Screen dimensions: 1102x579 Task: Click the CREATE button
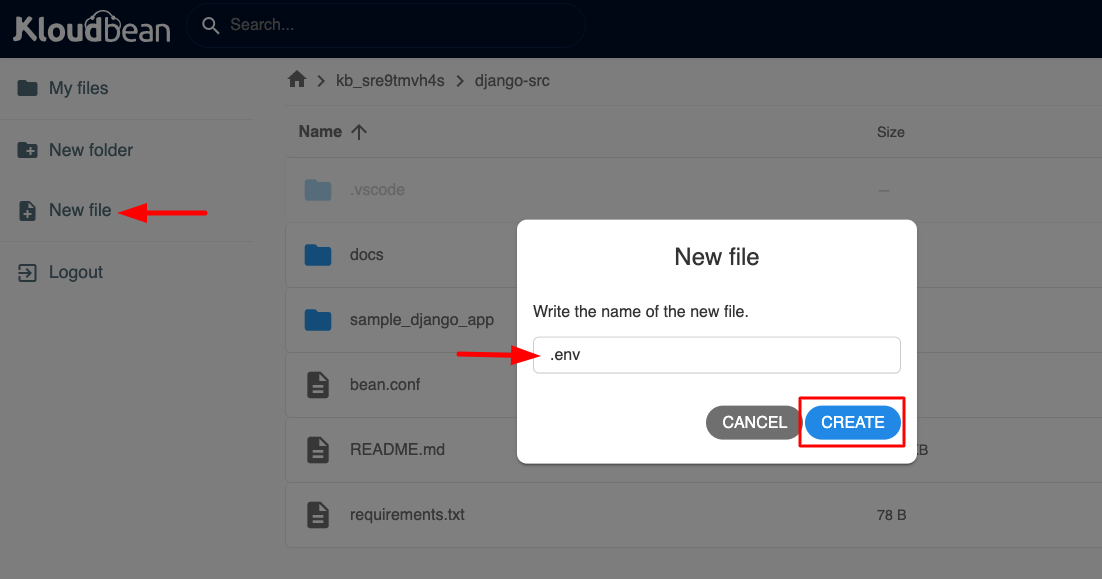point(852,422)
